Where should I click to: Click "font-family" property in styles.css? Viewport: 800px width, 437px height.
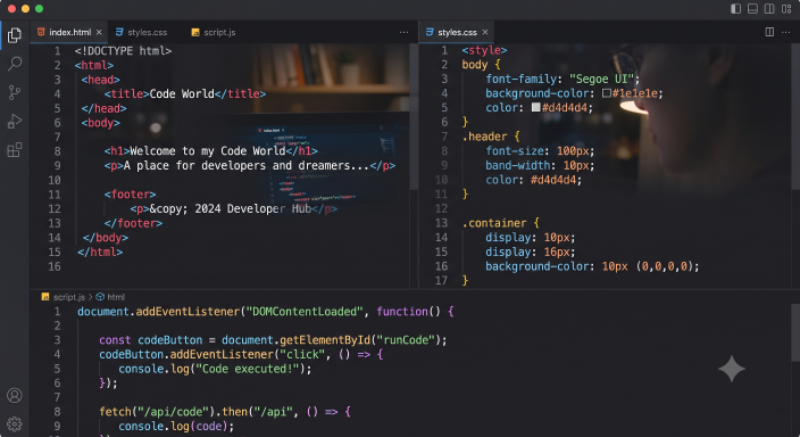pyautogui.click(x=521, y=79)
